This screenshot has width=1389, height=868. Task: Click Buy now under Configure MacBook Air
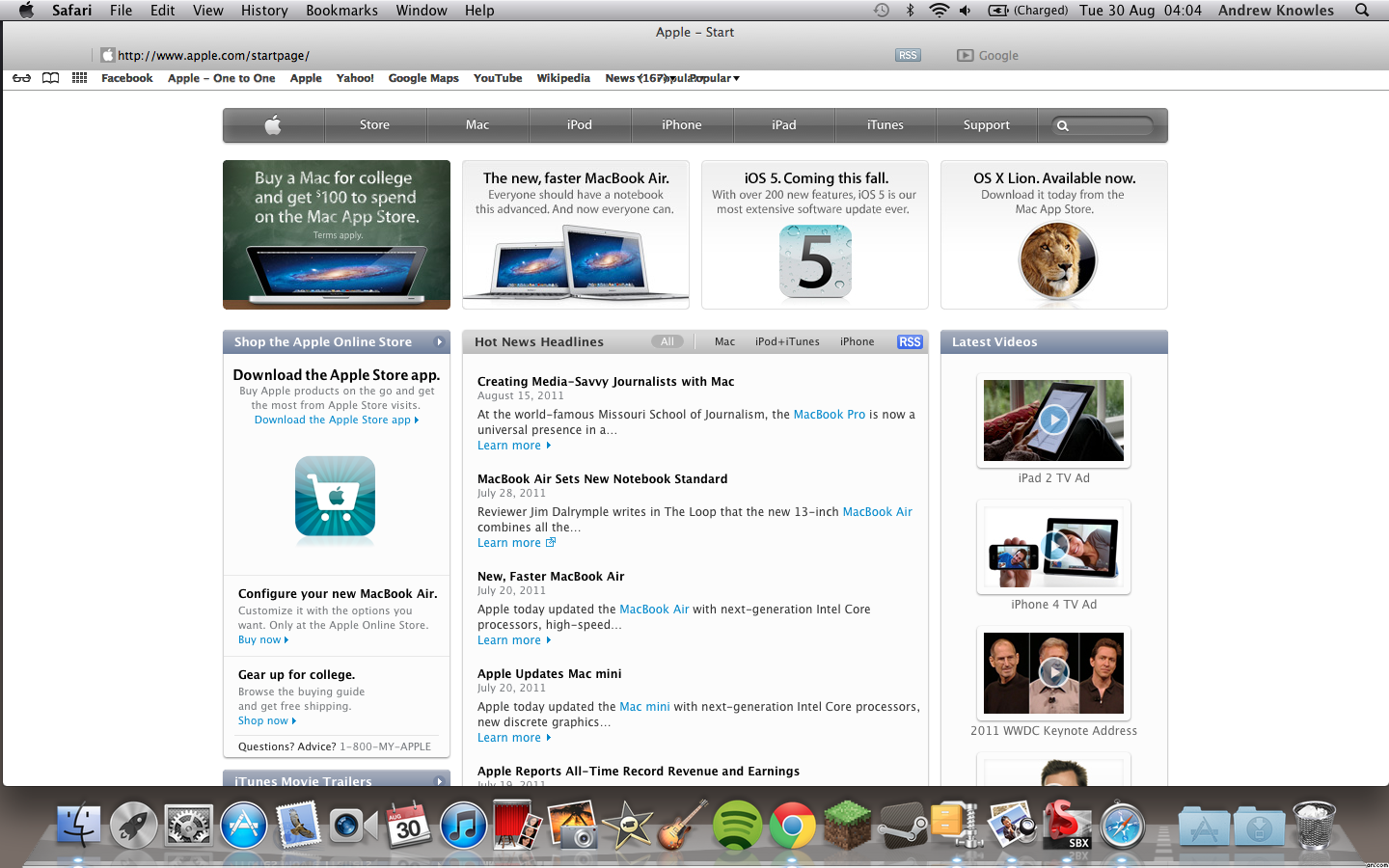[263, 639]
